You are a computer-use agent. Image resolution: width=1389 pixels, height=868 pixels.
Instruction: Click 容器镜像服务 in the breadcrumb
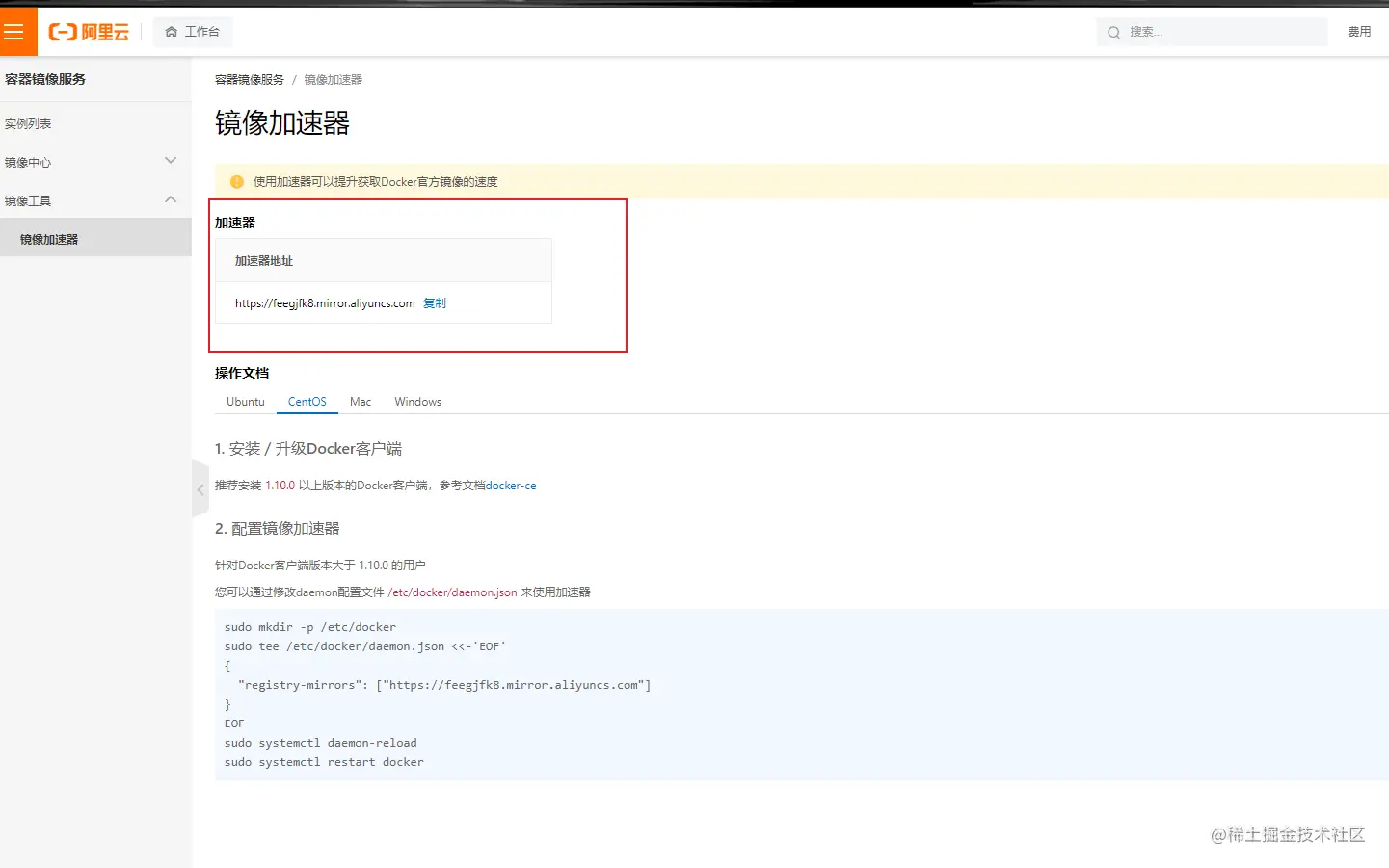250,80
